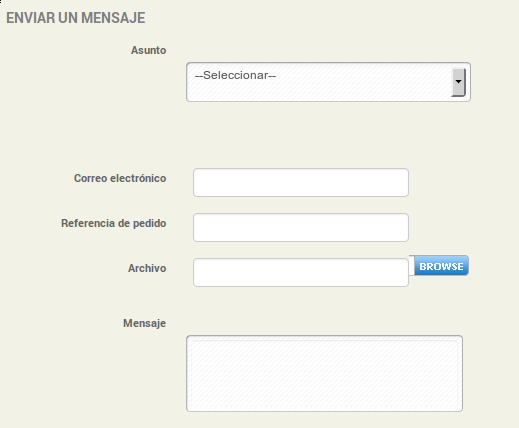This screenshot has width=519, height=428.
Task: Choose a file using the BROWSE button
Action: tap(441, 266)
